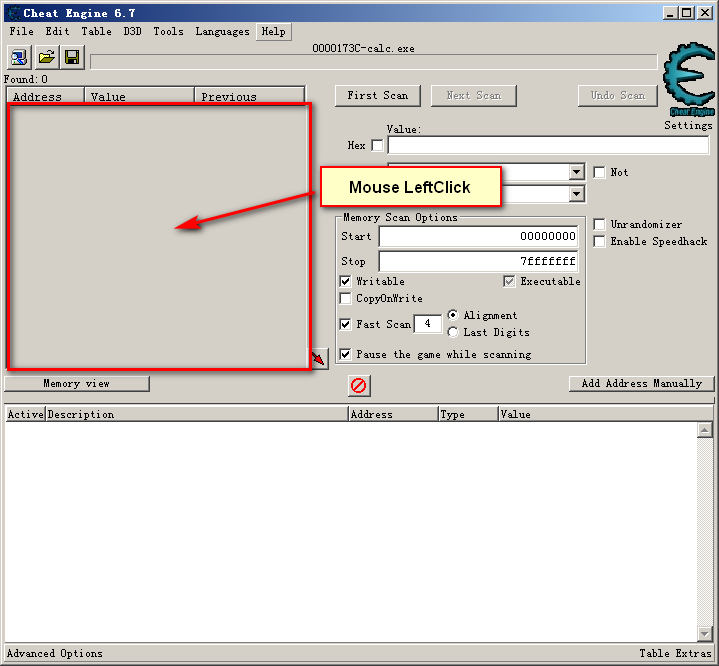Click the address list vertical scrollbar

coord(705,530)
